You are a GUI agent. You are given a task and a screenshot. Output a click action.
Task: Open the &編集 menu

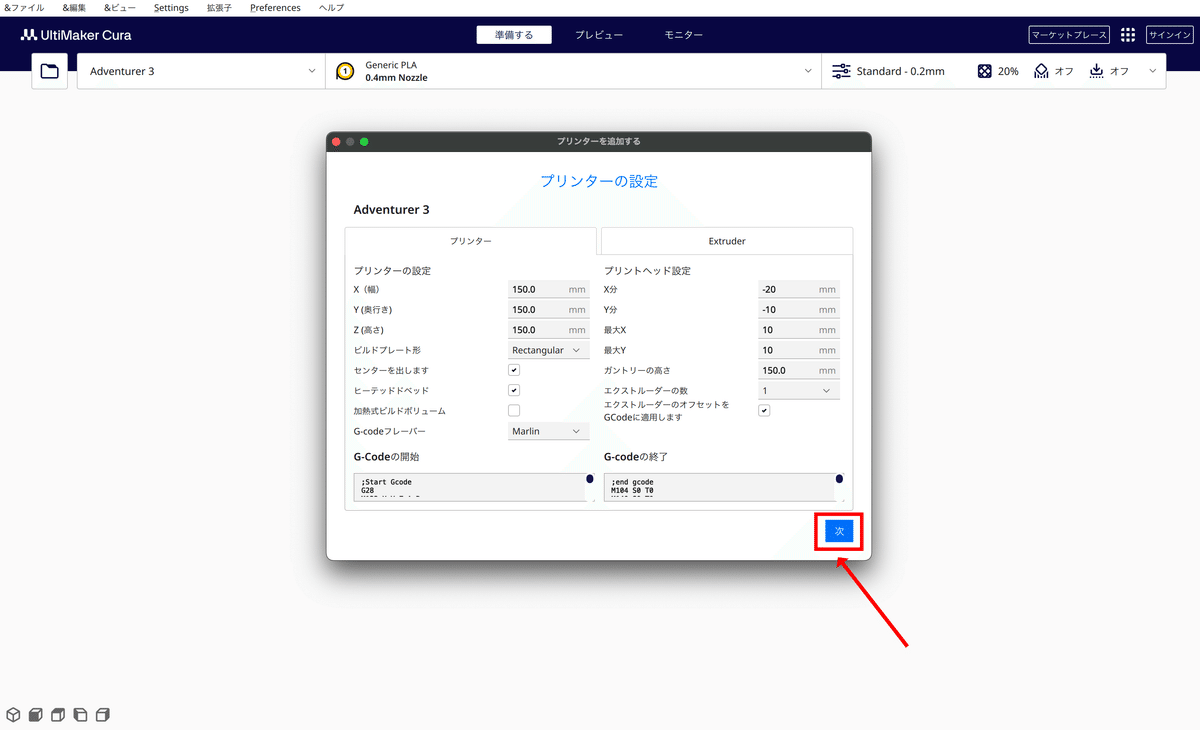pyautogui.click(x=74, y=8)
